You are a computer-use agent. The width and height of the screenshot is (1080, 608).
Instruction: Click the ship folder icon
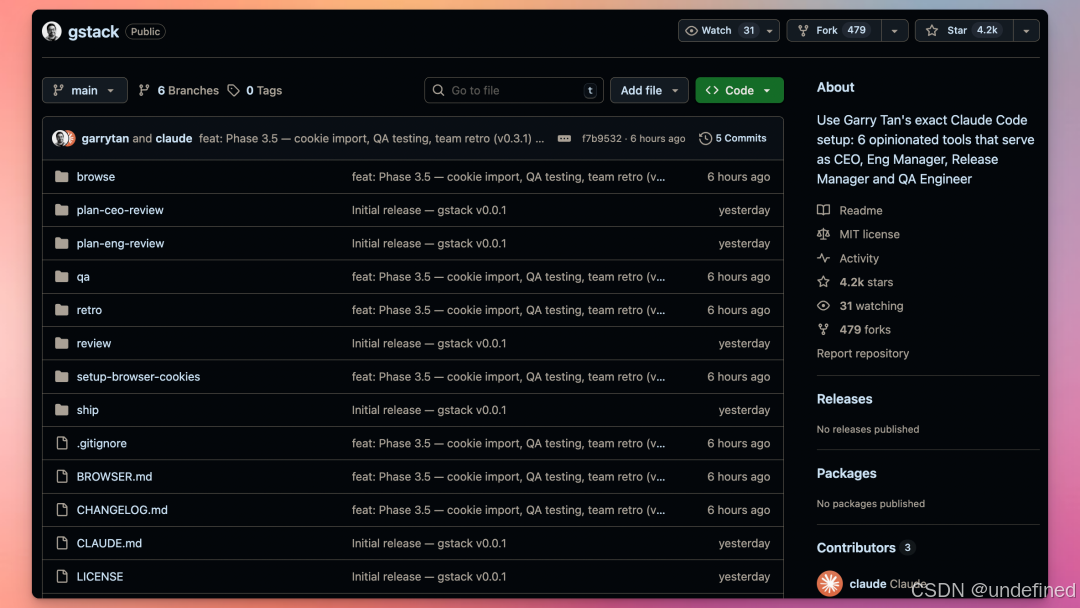pyautogui.click(x=61, y=410)
